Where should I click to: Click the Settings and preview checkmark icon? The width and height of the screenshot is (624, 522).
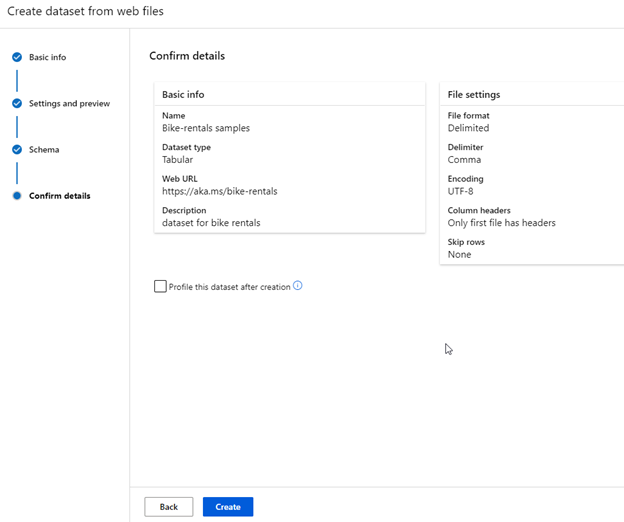(17, 104)
